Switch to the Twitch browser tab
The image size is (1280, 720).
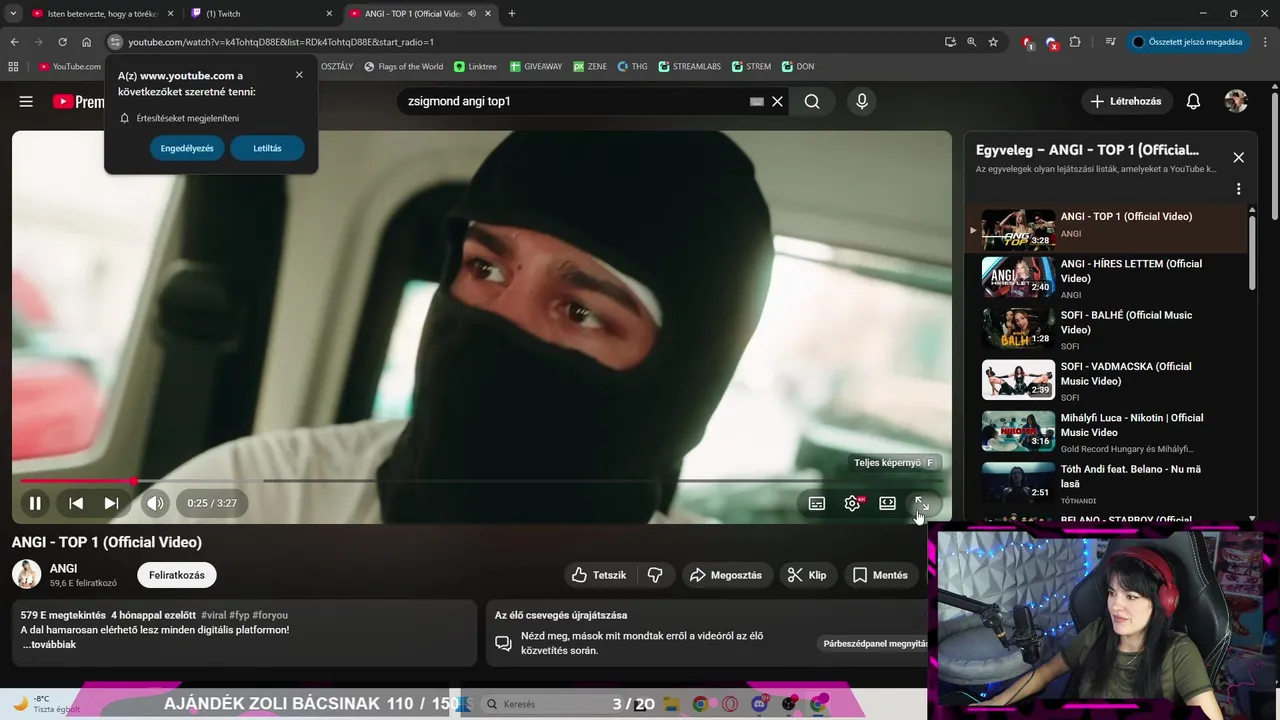click(263, 14)
